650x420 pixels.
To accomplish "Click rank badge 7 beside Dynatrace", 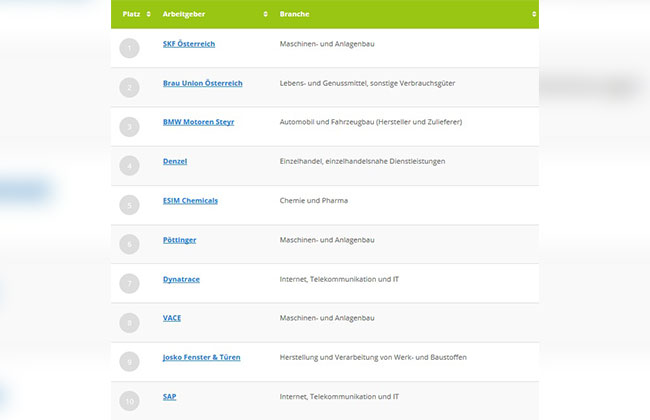I will click(x=129, y=284).
